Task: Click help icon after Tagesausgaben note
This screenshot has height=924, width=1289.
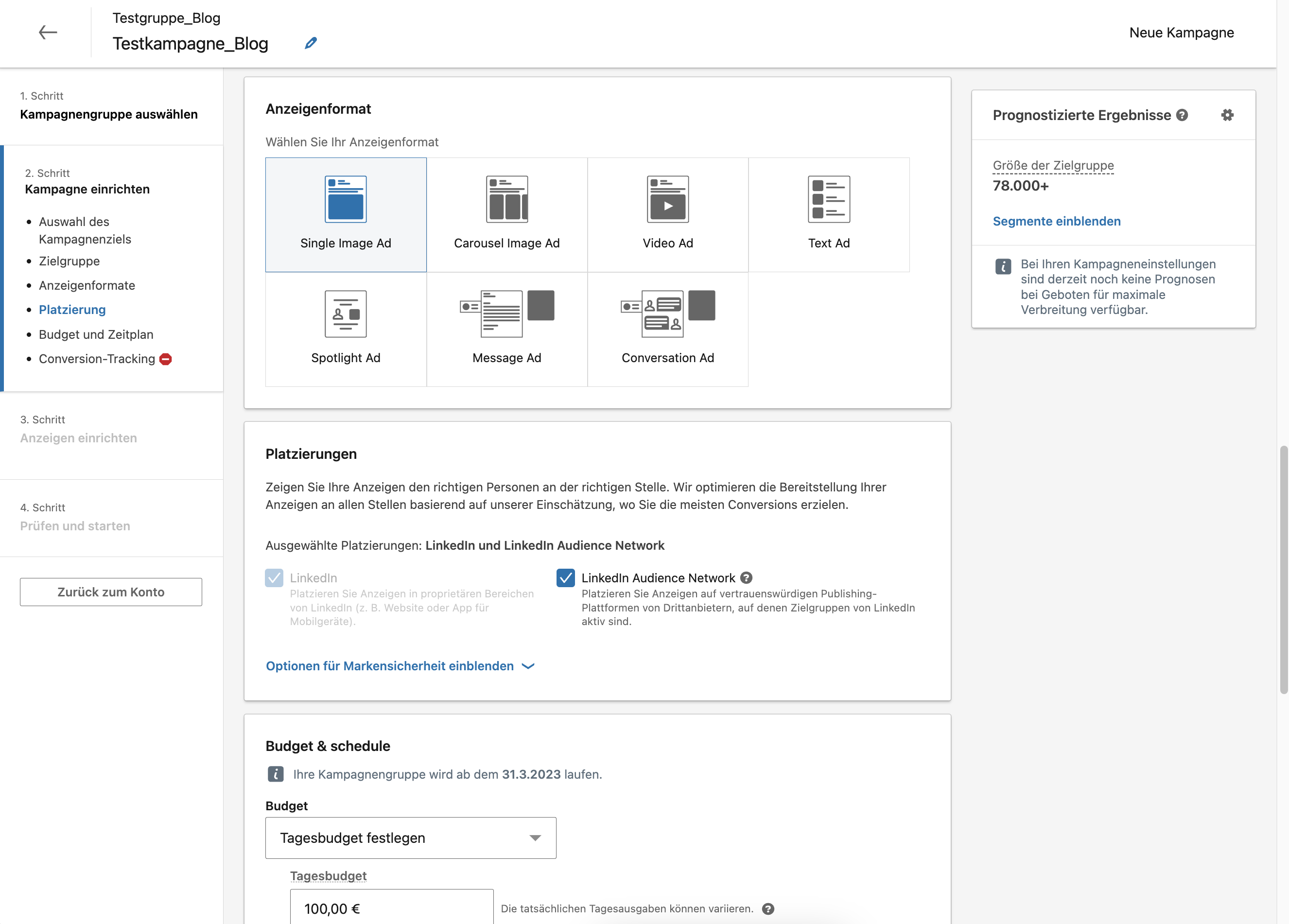Action: (x=768, y=908)
